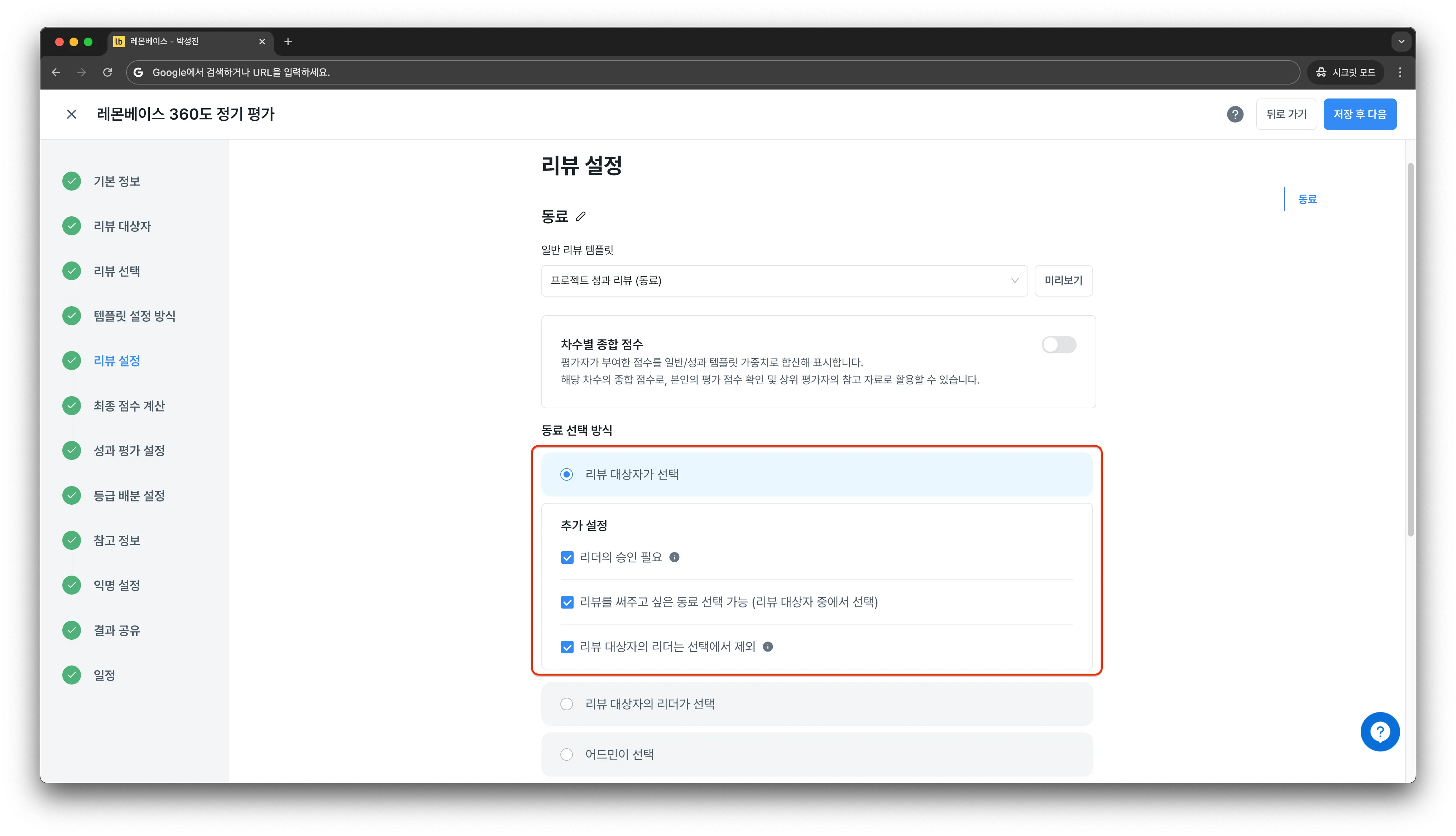
Task: Open the 일정 step in sidebar
Action: 105,675
